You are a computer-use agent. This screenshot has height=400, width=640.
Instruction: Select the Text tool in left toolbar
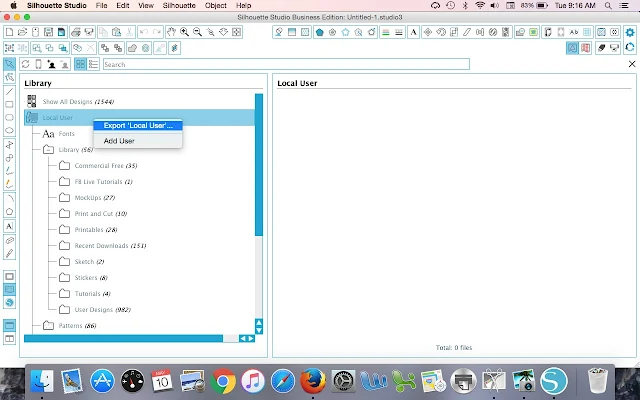pyautogui.click(x=9, y=226)
